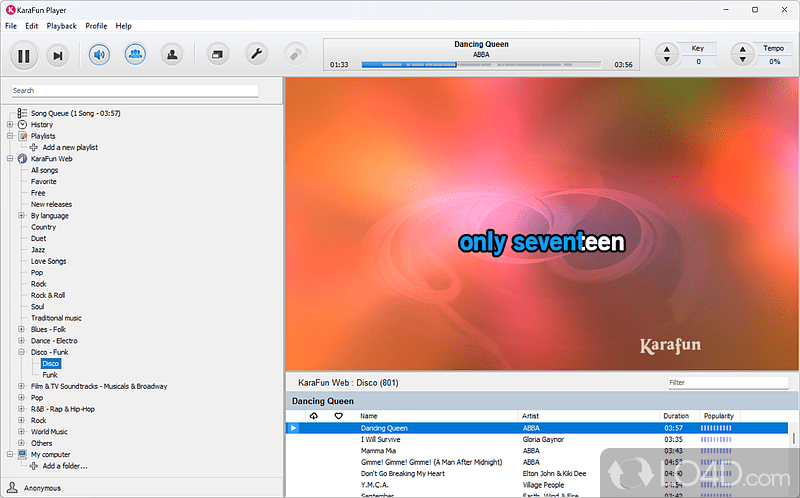
Task: Click the Filter field above song list
Action: coord(728,383)
